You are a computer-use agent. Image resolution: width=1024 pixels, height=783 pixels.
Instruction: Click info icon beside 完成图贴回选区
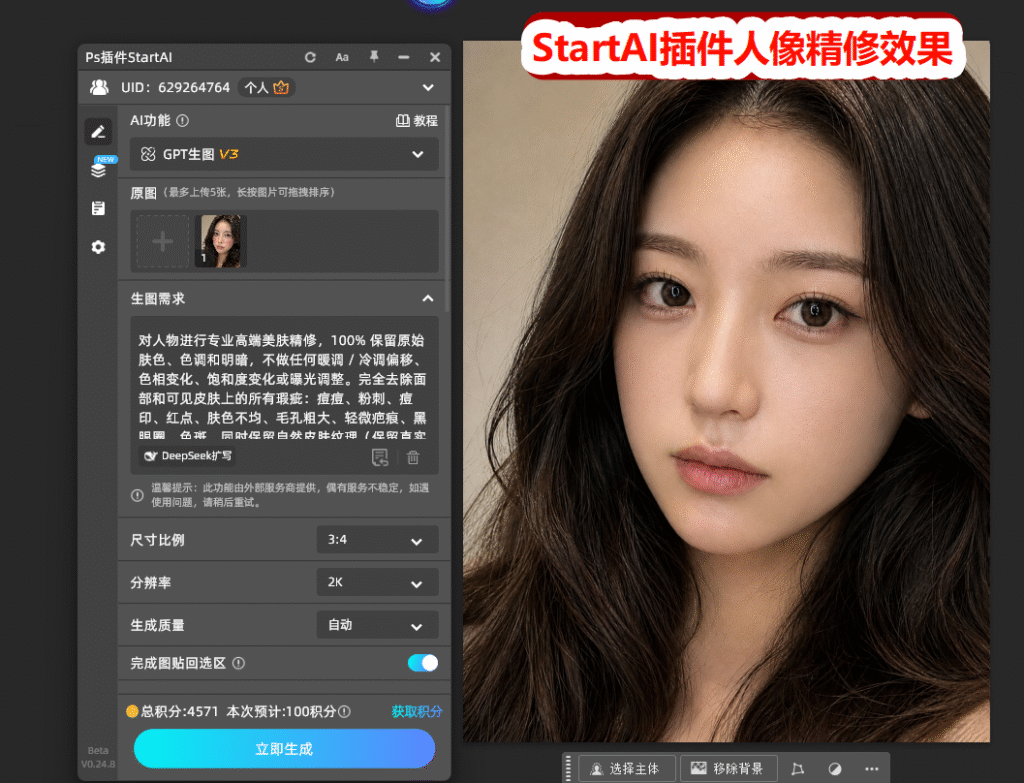pyautogui.click(x=239, y=663)
